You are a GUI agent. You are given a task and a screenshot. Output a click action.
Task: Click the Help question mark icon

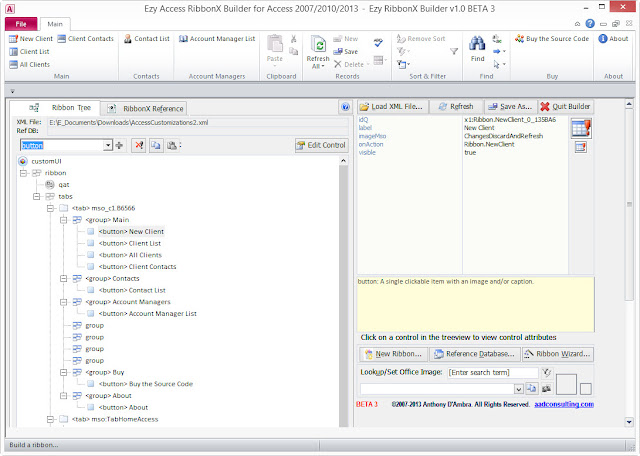[x=590, y=24]
